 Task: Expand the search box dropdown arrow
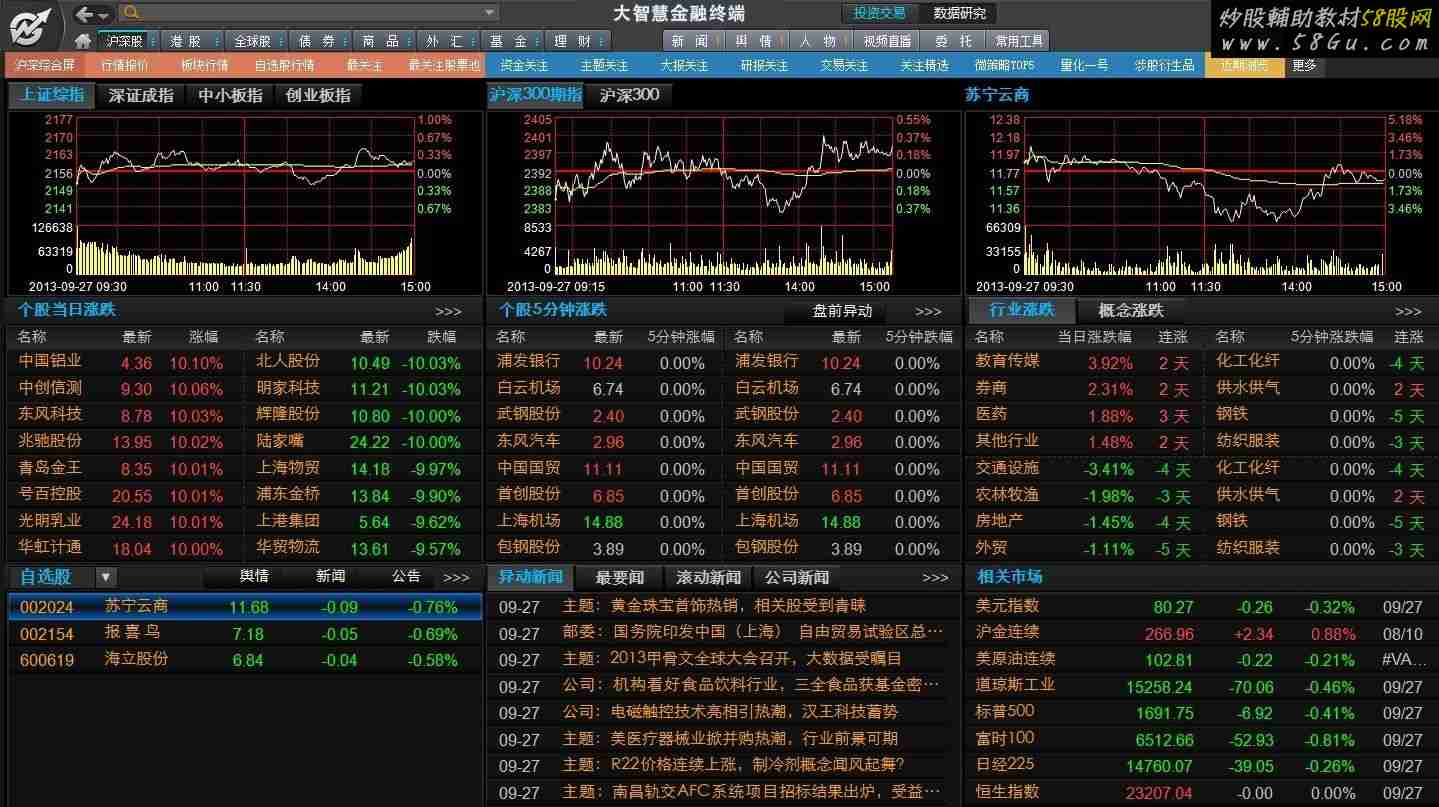point(490,13)
